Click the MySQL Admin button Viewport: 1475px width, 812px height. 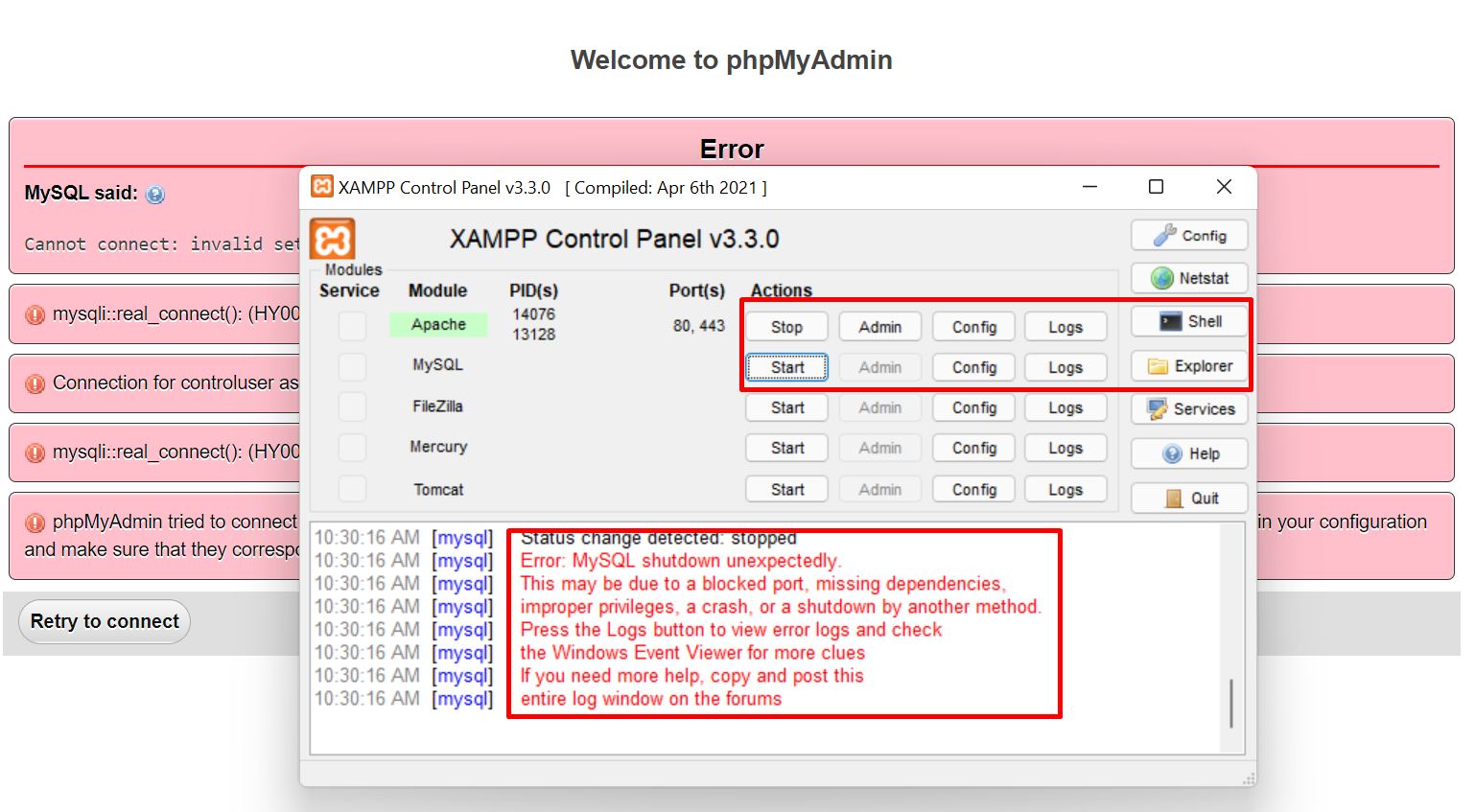880,367
